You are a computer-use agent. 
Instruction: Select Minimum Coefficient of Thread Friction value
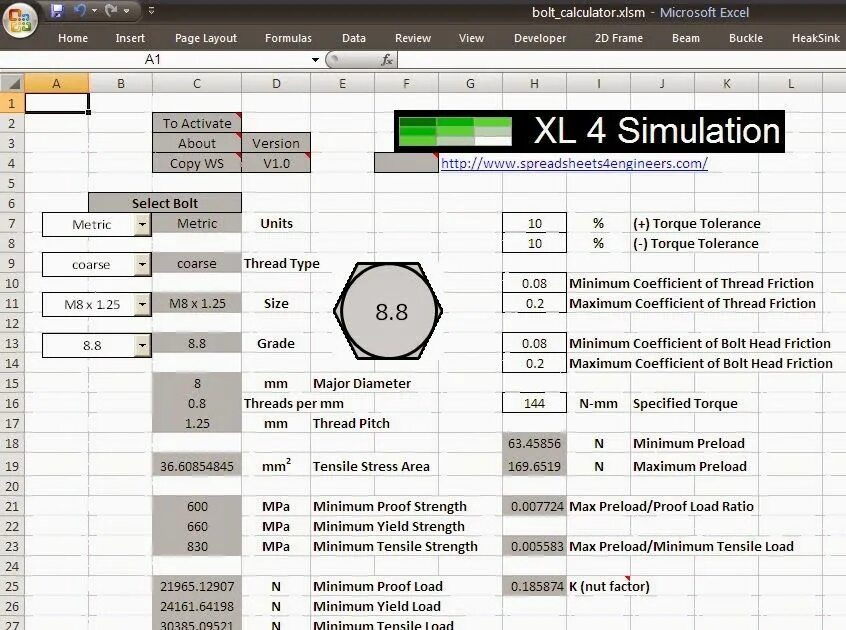click(x=534, y=283)
